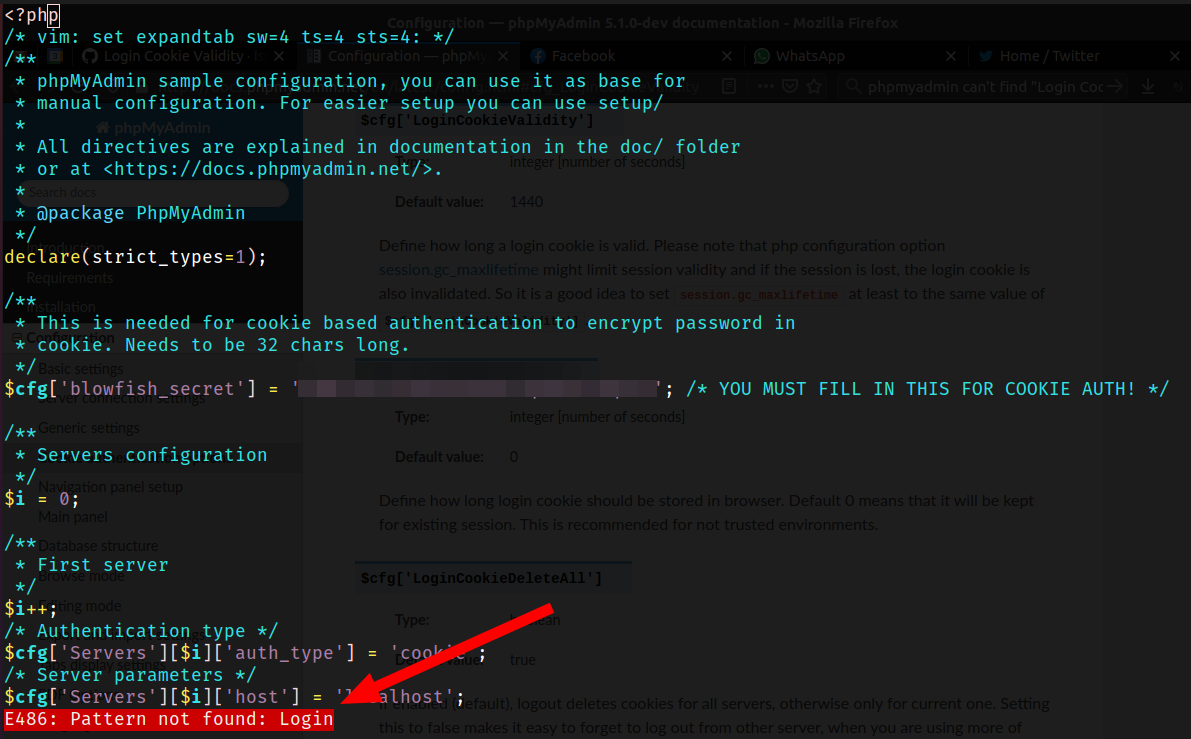The image size is (1191, 739).
Task: Click the WhatsApp icon on its tab
Action: tap(763, 56)
